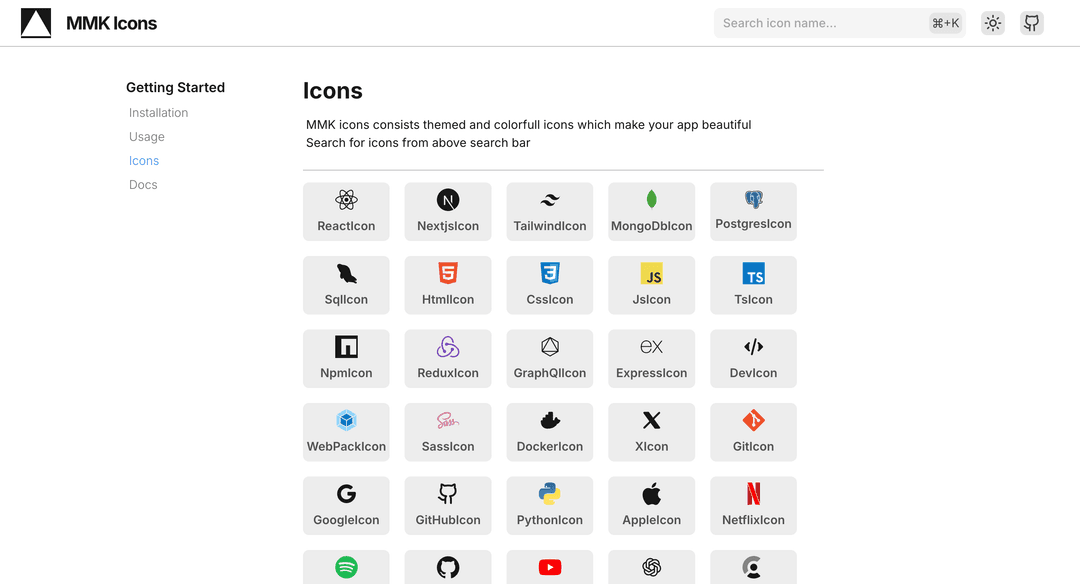Open the Docs link
The height and width of the screenshot is (584, 1080).
143,184
